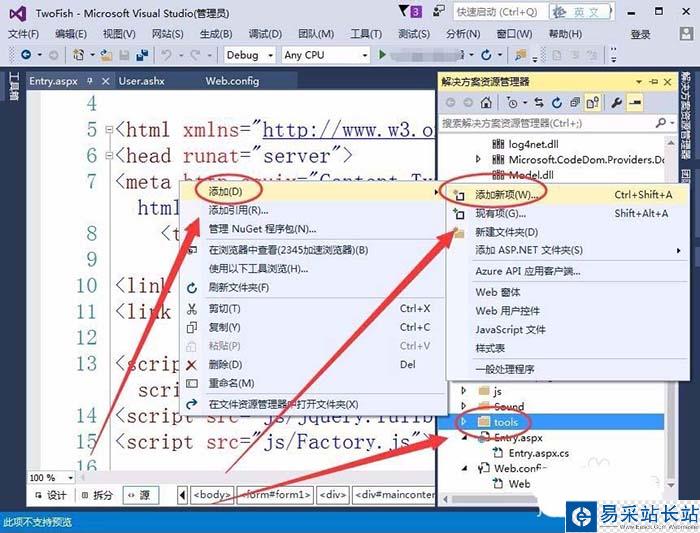The height and width of the screenshot is (533, 700).
Task: Expand the Microsoft.CodeDom.Providers node
Action: [x=478, y=159]
